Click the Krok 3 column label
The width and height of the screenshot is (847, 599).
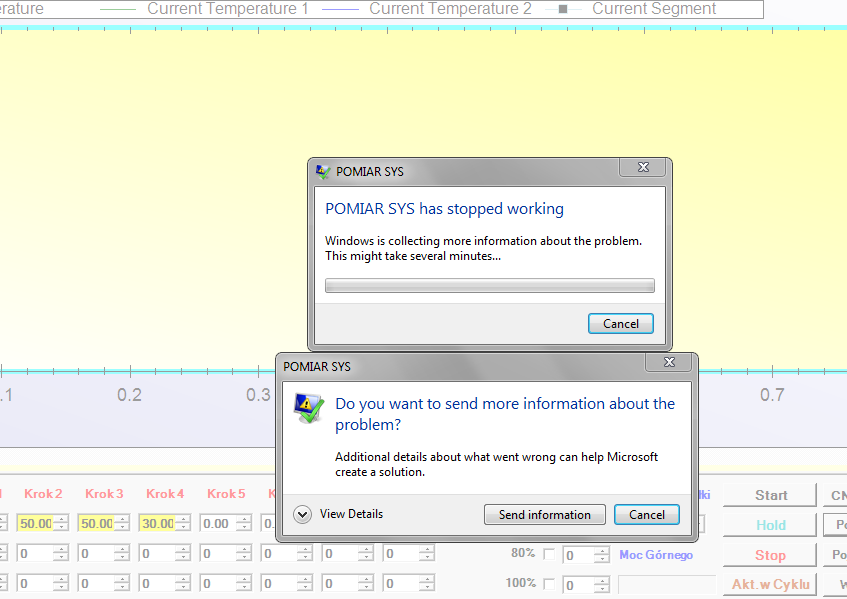104,494
